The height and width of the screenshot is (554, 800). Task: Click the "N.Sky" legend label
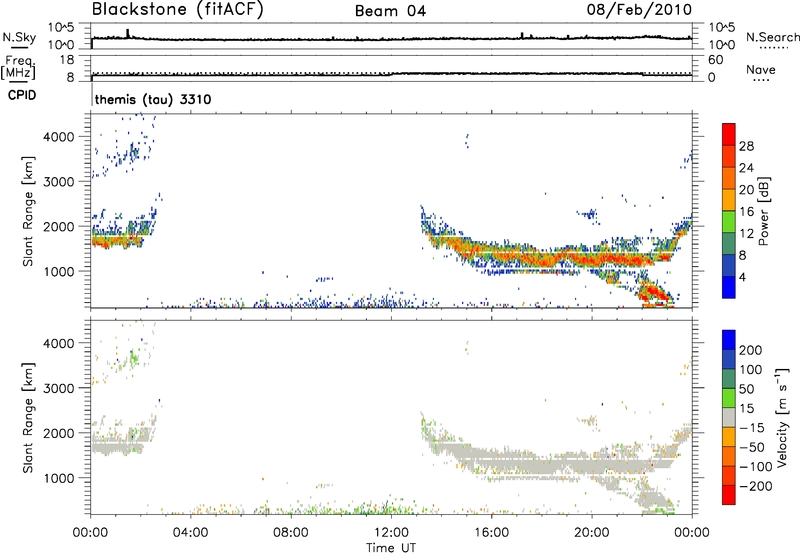coord(19,38)
